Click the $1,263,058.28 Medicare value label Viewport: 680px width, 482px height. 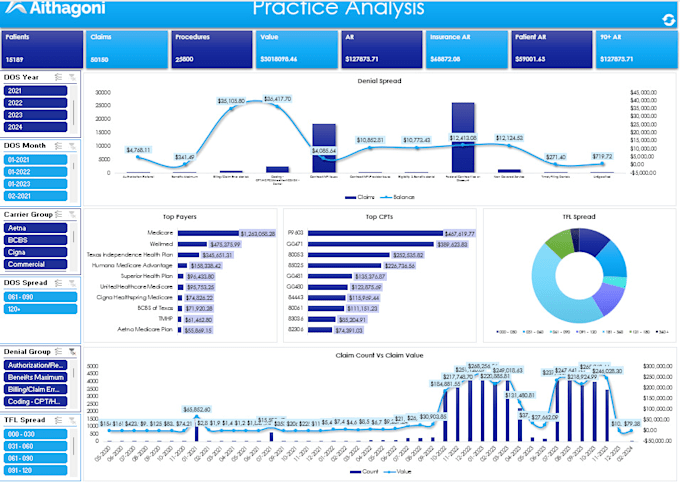tap(258, 233)
